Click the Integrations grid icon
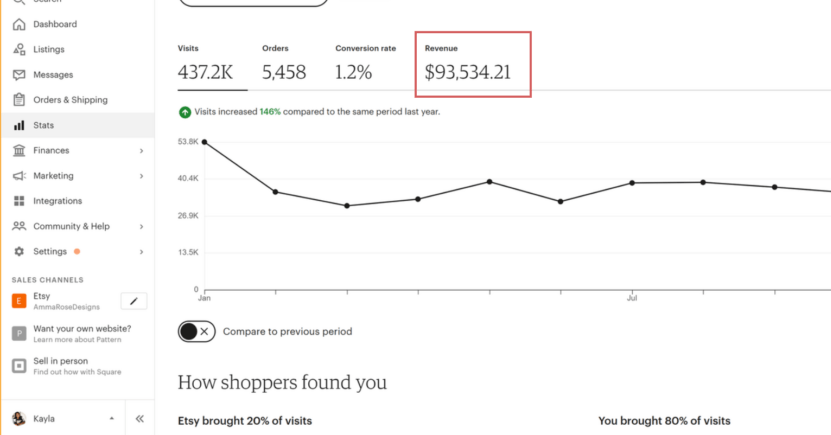This screenshot has width=831, height=435. point(19,201)
